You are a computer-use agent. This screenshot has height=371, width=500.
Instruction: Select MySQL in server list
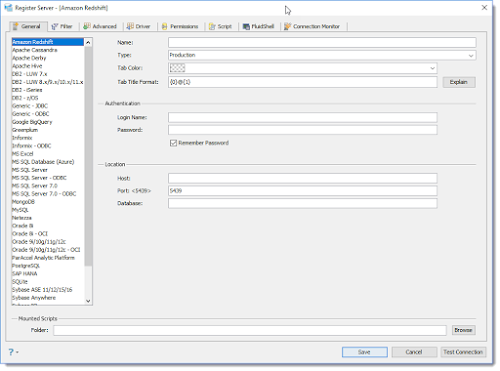[48, 210]
